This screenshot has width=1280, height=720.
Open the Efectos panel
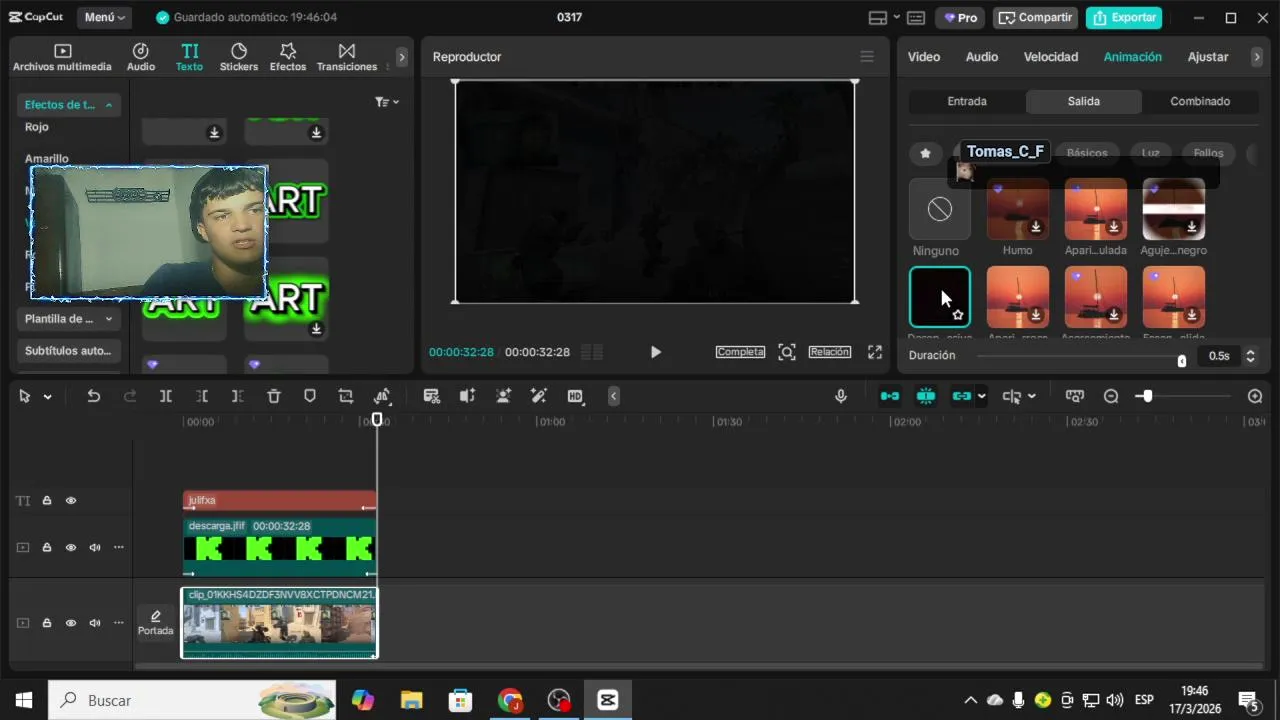click(x=288, y=58)
